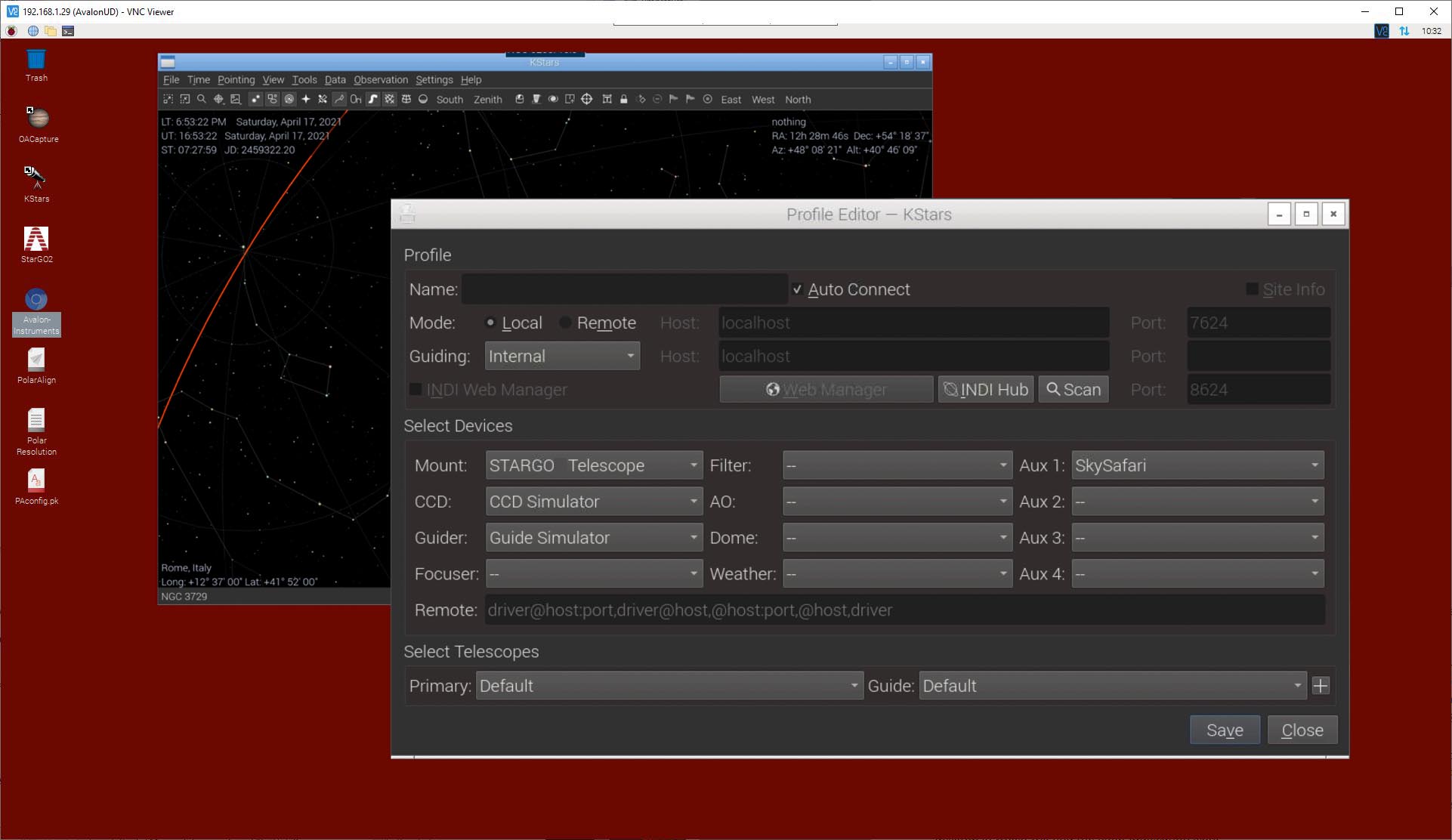Expand the Filter dropdown

tap(897, 465)
